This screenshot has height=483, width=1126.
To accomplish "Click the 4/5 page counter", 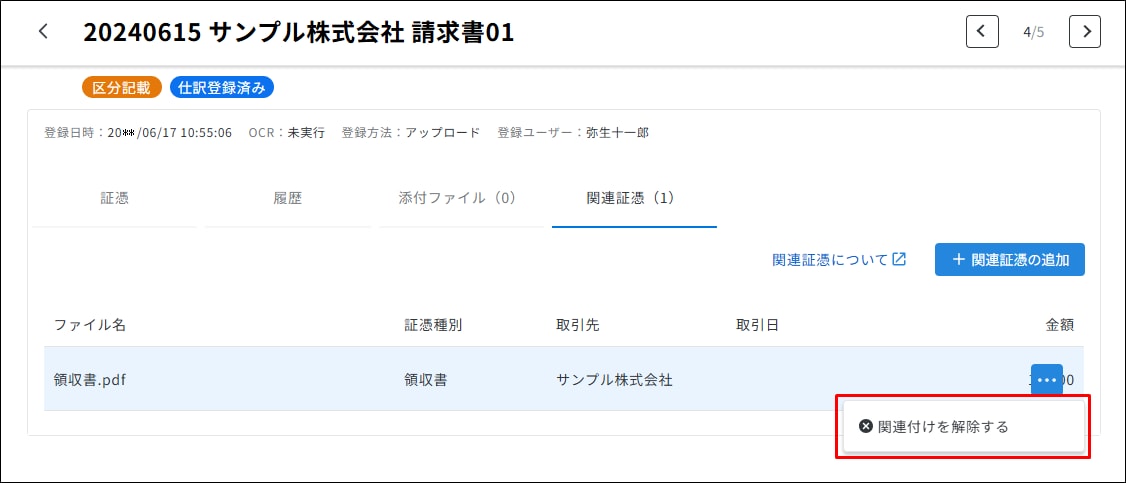I will 1033,32.
